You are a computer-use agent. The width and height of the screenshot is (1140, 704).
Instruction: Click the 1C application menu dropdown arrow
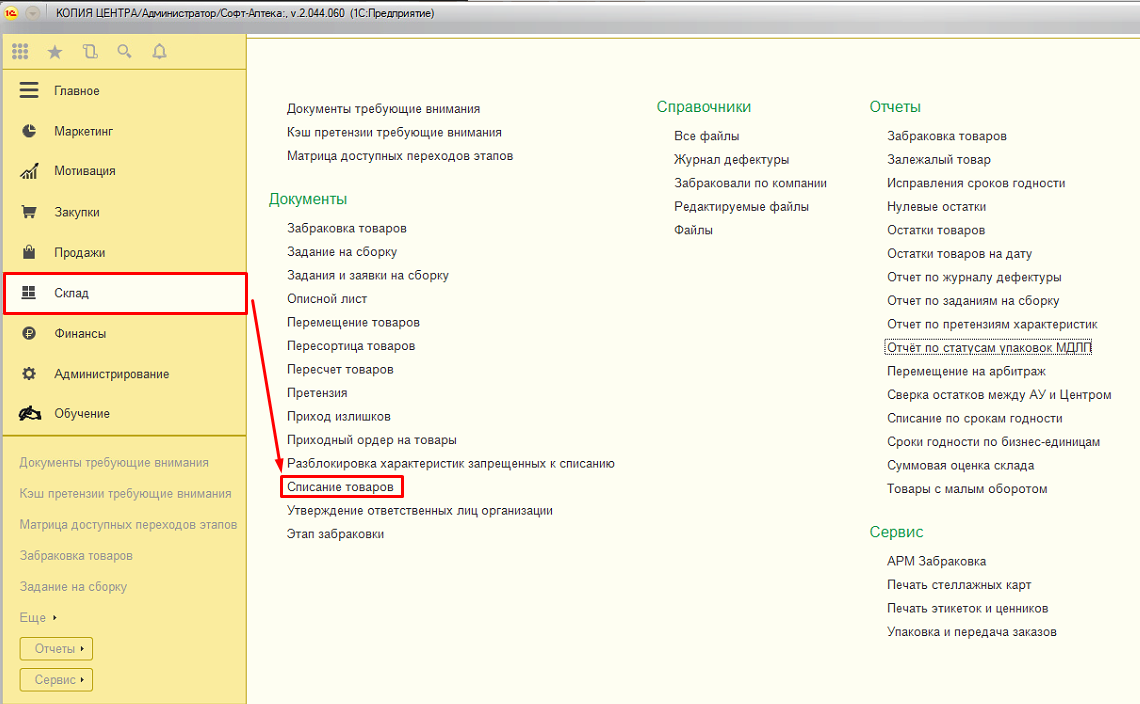click(x=33, y=12)
